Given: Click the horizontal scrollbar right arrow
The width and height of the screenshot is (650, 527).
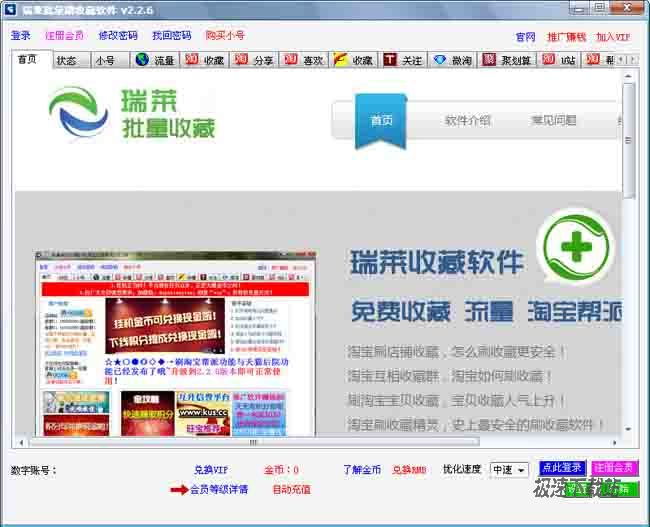Looking at the screenshot, I should [x=615, y=442].
